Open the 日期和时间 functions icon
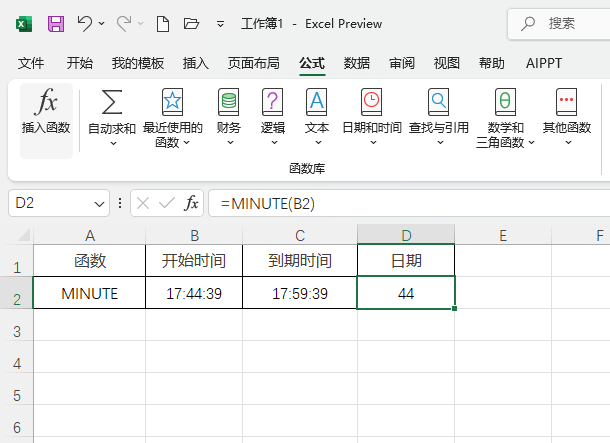 click(372, 102)
